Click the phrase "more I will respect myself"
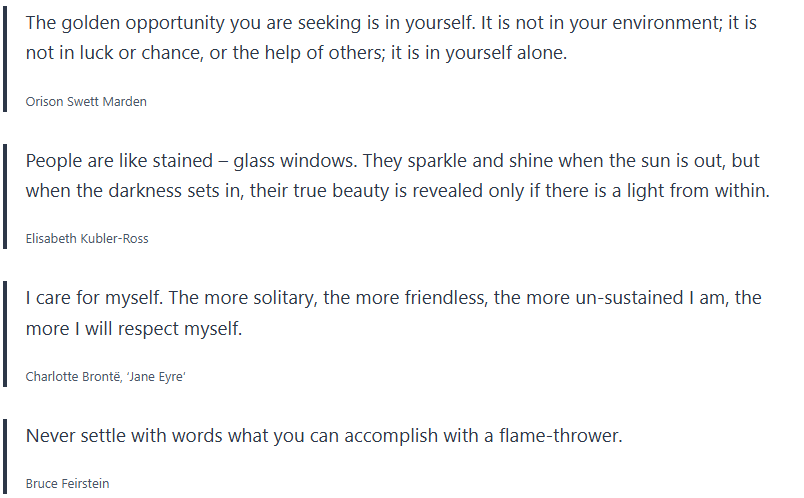 pos(134,328)
